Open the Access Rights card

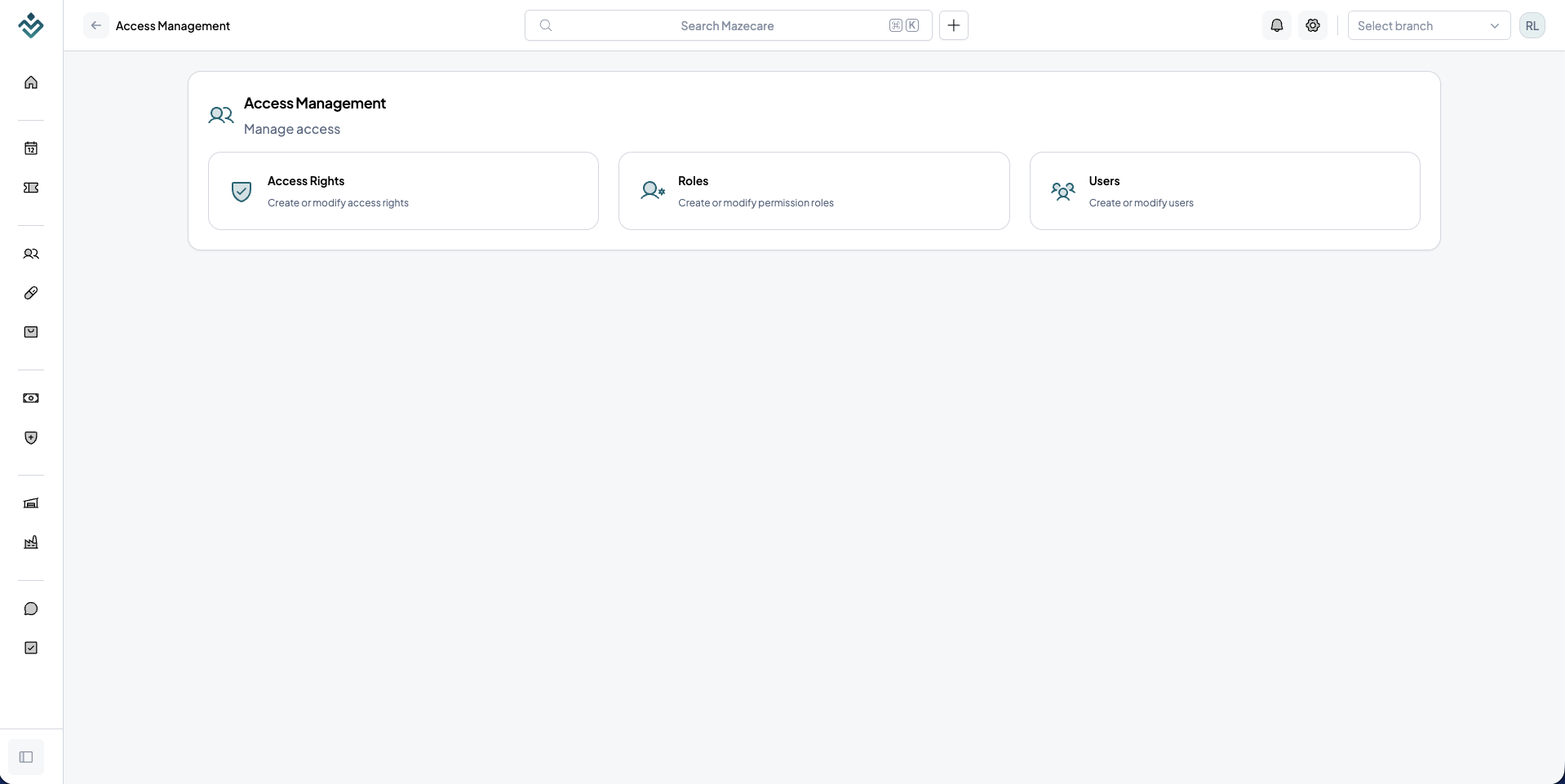tap(403, 191)
